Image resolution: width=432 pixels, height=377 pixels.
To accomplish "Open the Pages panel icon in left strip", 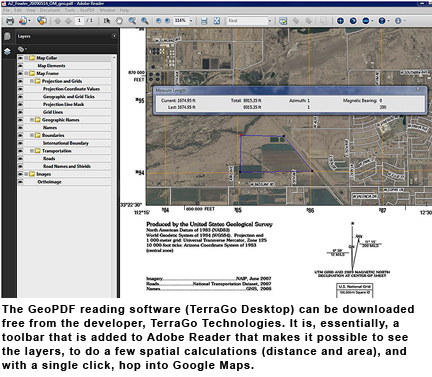I will pos(7,36).
